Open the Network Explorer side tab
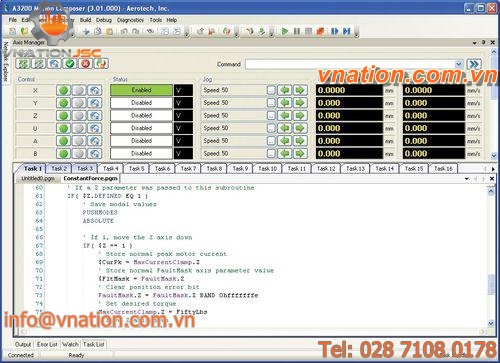 tap(5, 61)
